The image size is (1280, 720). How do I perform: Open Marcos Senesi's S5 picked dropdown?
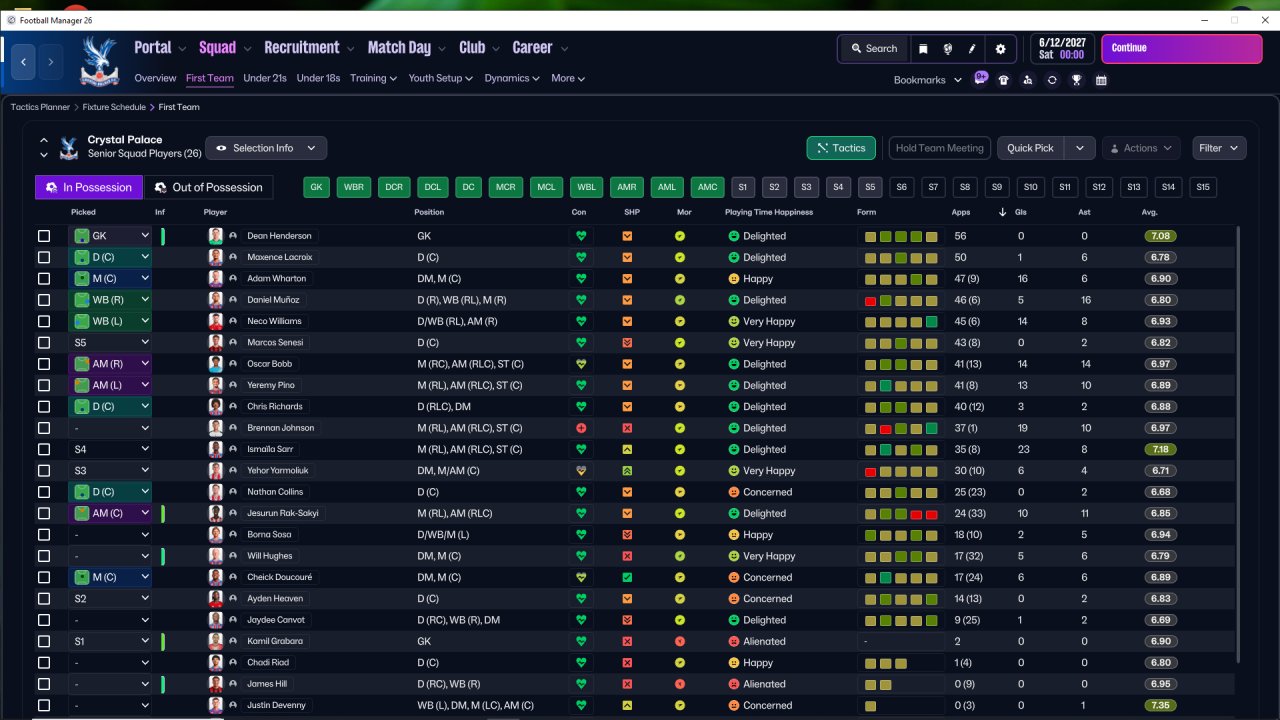pos(110,343)
